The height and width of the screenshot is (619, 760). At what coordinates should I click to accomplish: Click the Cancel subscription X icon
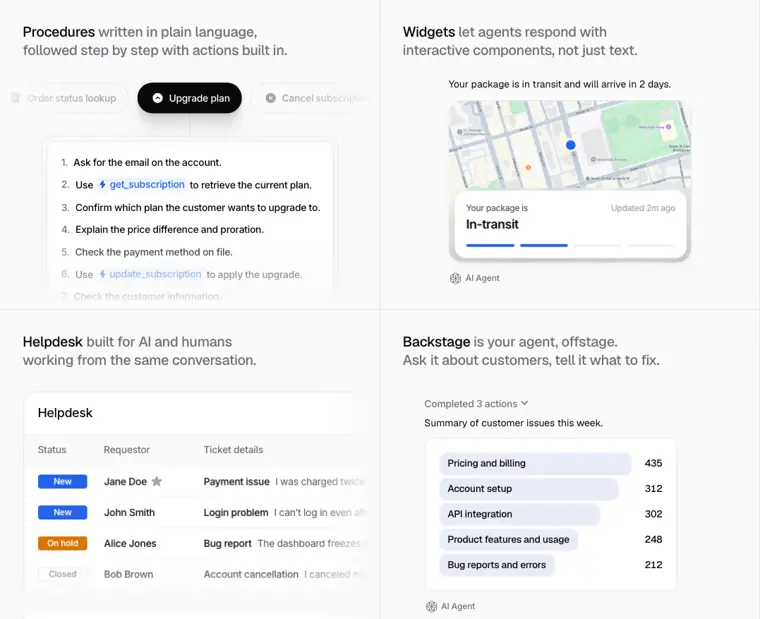click(x=270, y=98)
